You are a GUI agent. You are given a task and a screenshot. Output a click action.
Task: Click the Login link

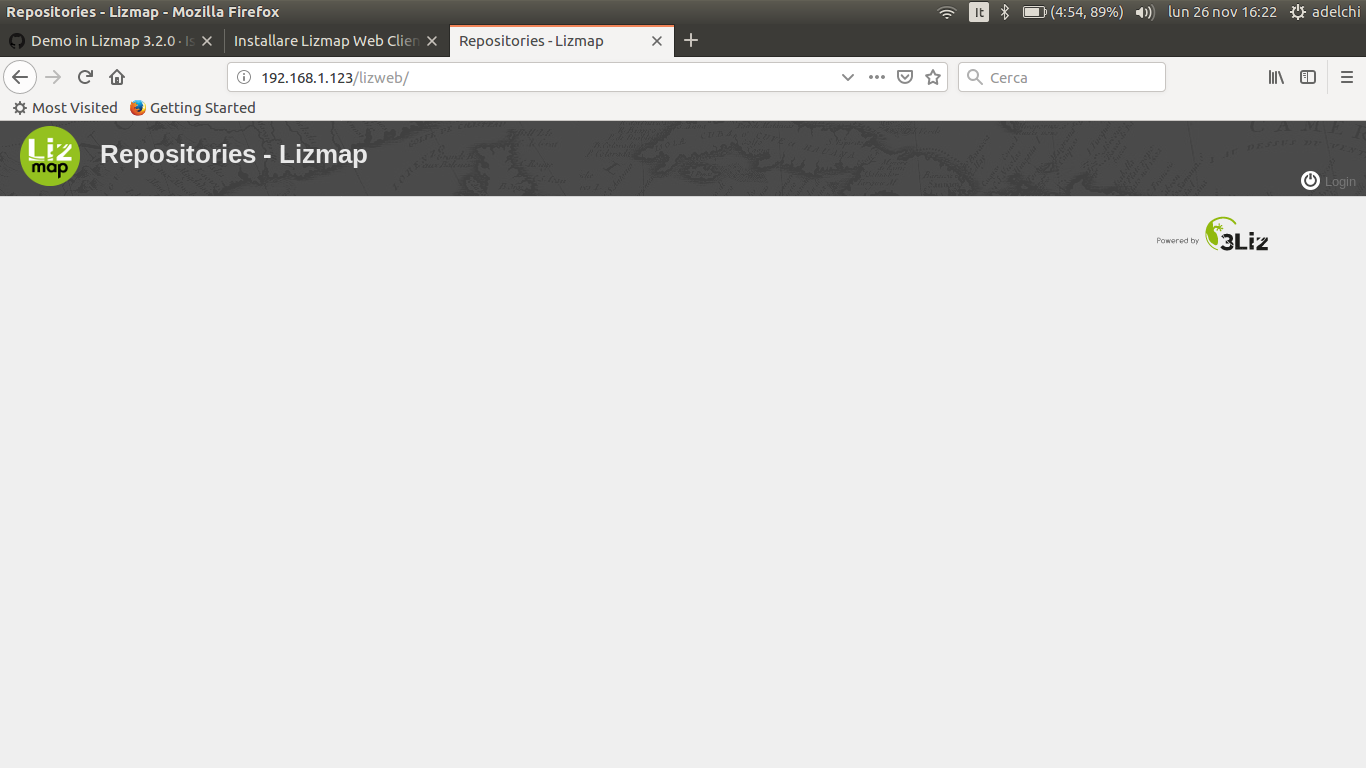point(1338,181)
